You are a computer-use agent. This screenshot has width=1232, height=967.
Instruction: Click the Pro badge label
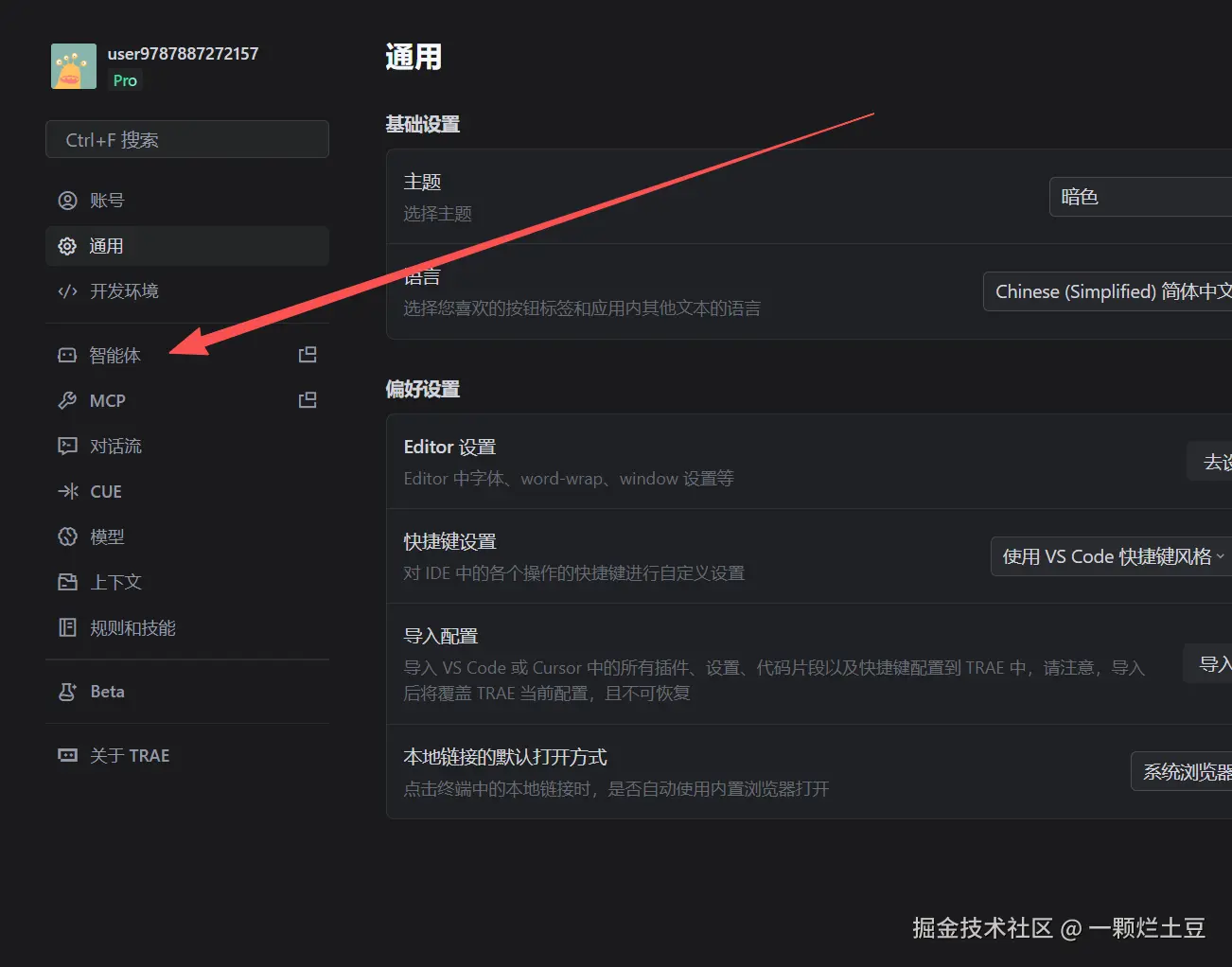(125, 80)
